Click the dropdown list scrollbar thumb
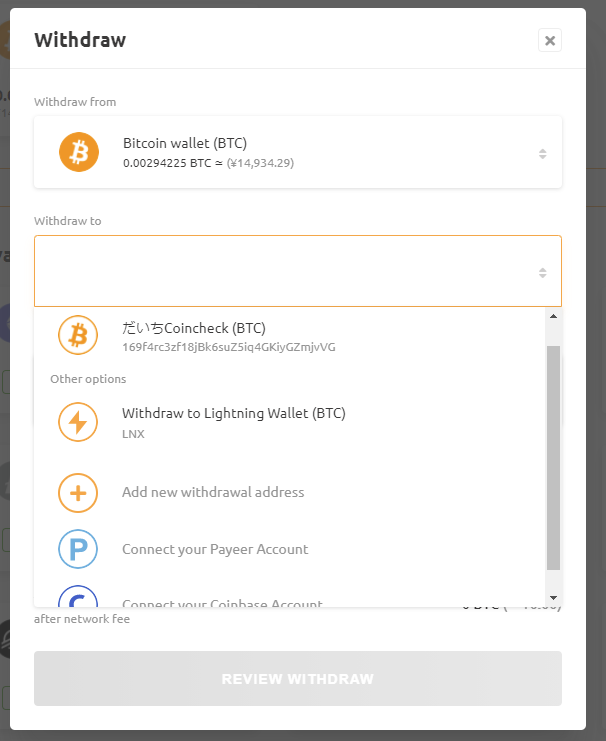 (x=554, y=457)
